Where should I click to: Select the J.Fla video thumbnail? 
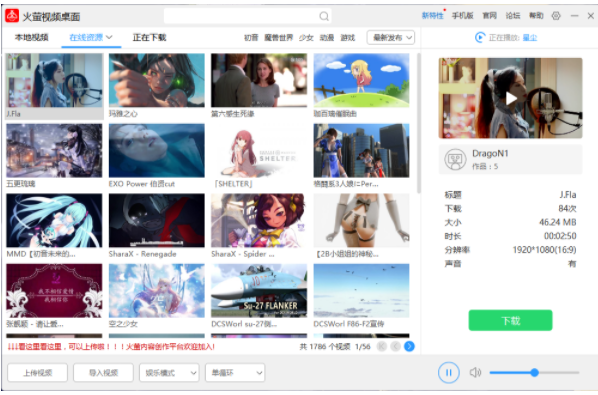[54, 80]
